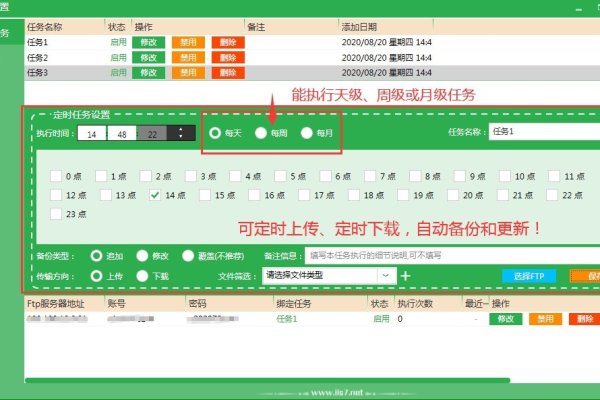Select 下载 transfer direction
This screenshot has width=600, height=400.
pyautogui.click(x=142, y=276)
